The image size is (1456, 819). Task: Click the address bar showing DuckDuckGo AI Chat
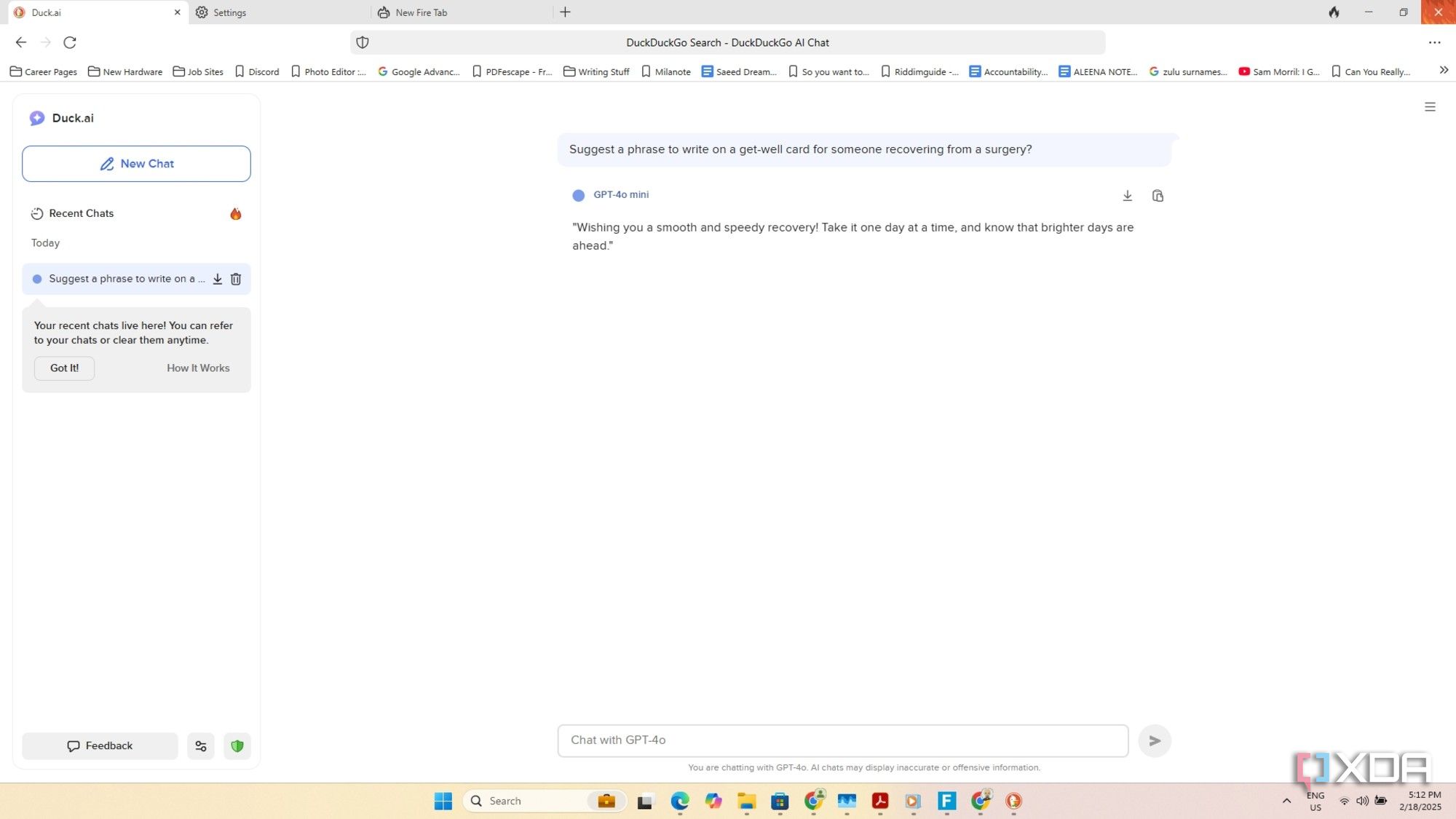pyautogui.click(x=727, y=42)
